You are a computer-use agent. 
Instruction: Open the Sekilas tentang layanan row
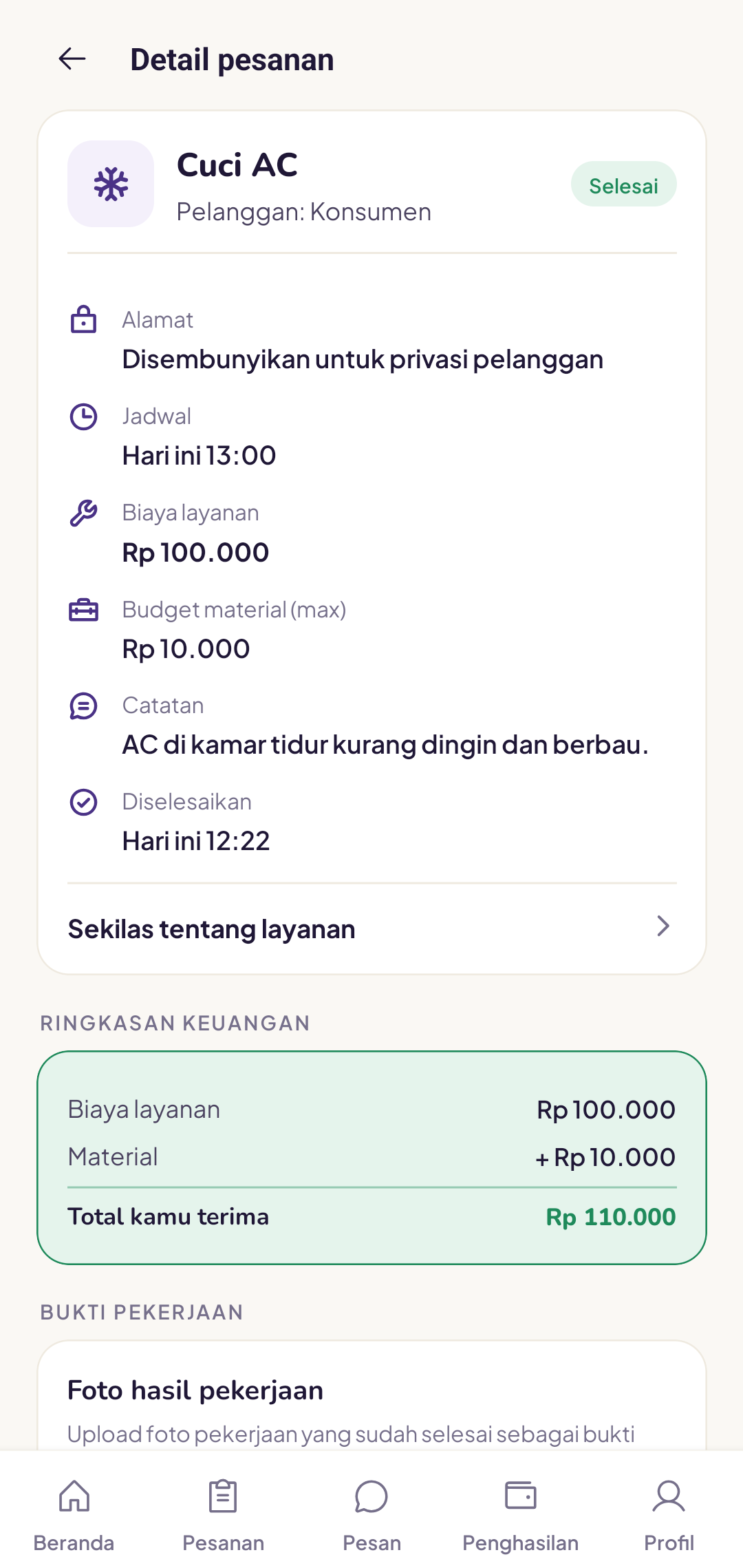[x=372, y=929]
